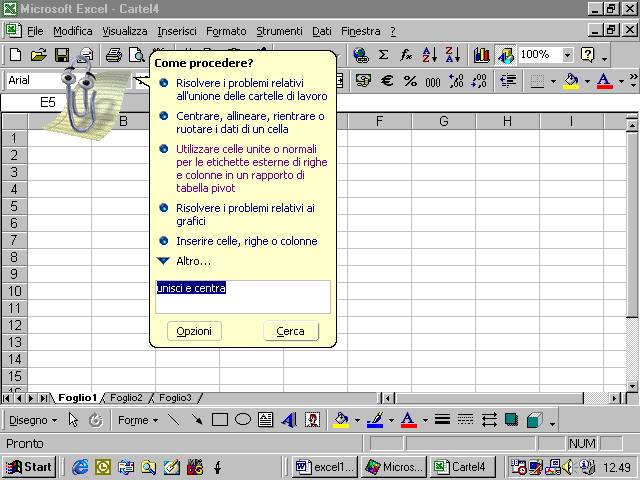Toggle the Drawing toolbar button
The height and width of the screenshot is (480, 640).
click(505, 55)
